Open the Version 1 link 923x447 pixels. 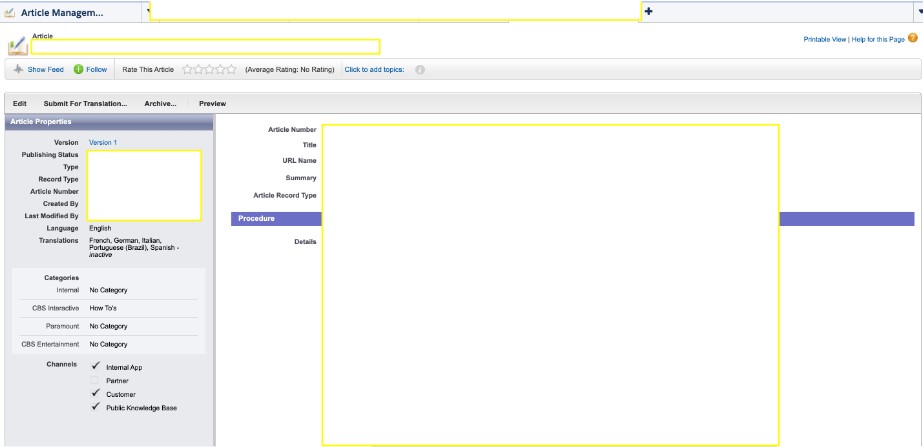(103, 143)
